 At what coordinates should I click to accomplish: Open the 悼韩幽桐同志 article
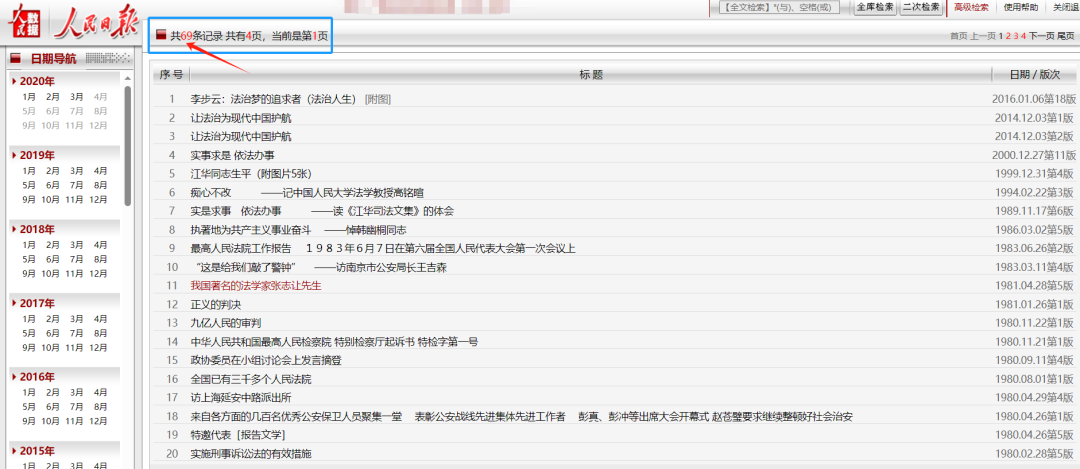click(x=298, y=230)
